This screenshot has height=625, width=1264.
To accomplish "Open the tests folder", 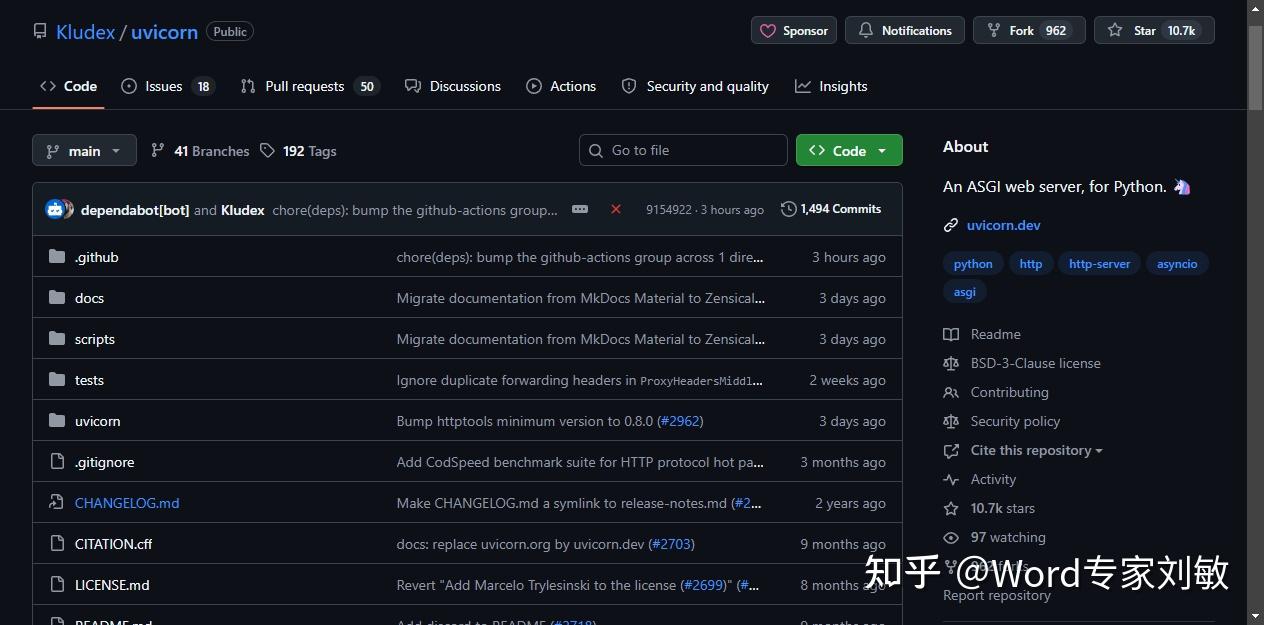I will 89,380.
